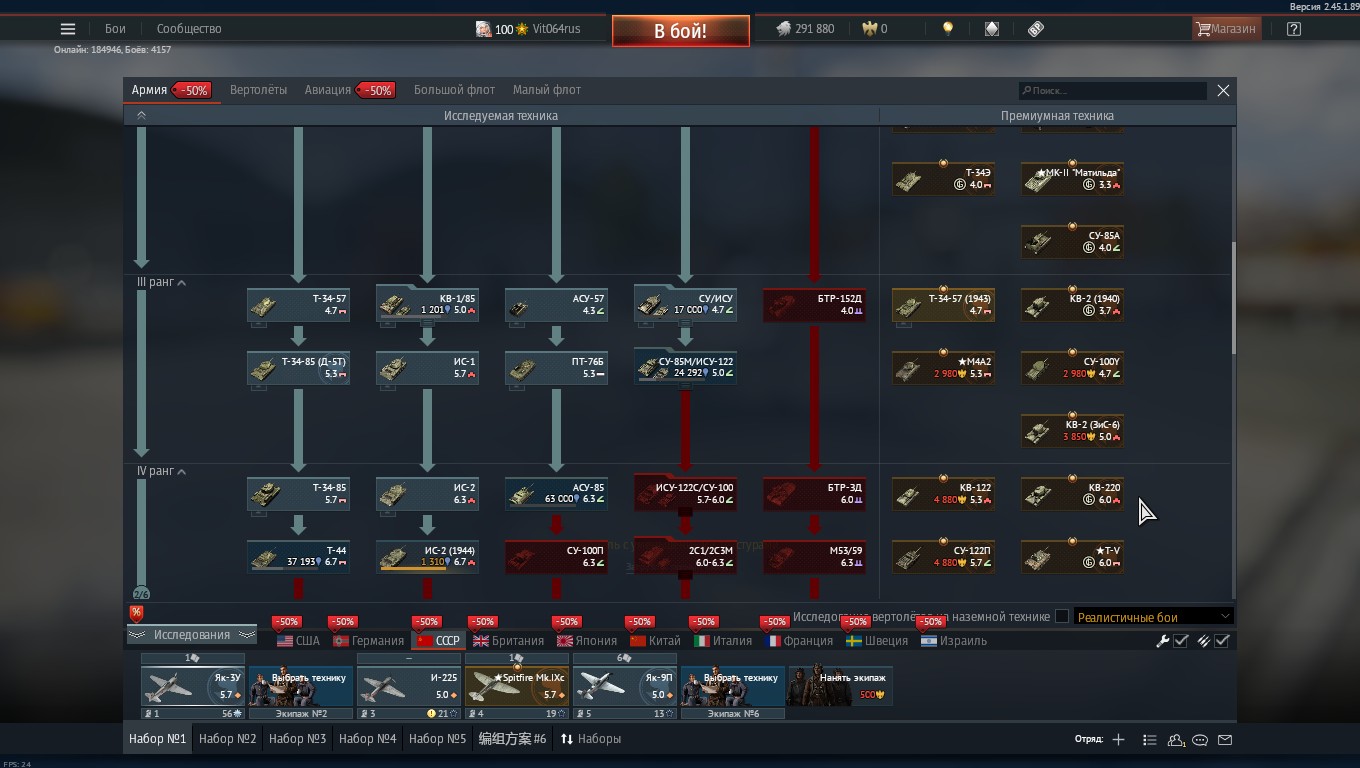
Task: Close the research tree window
Action: click(1223, 90)
